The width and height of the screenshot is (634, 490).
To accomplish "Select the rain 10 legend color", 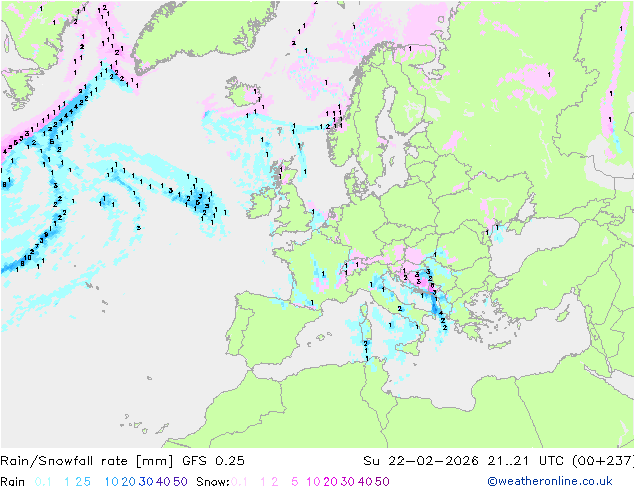I will click(111, 482).
